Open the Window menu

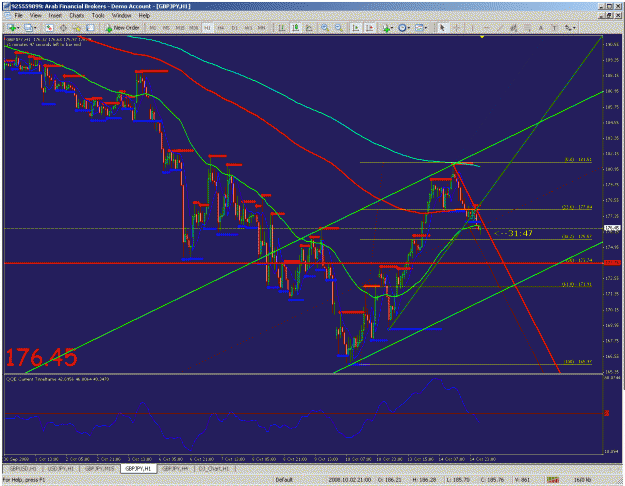[x=121, y=16]
